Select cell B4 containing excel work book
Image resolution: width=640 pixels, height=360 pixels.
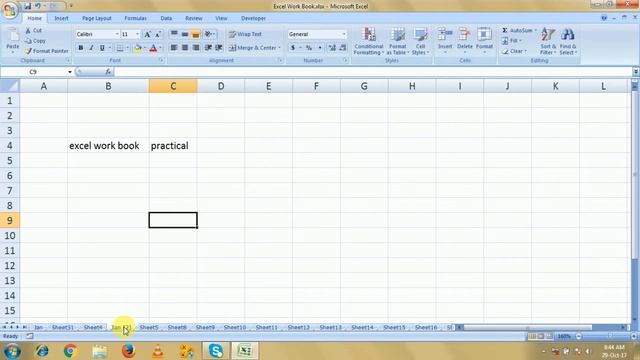(108, 146)
